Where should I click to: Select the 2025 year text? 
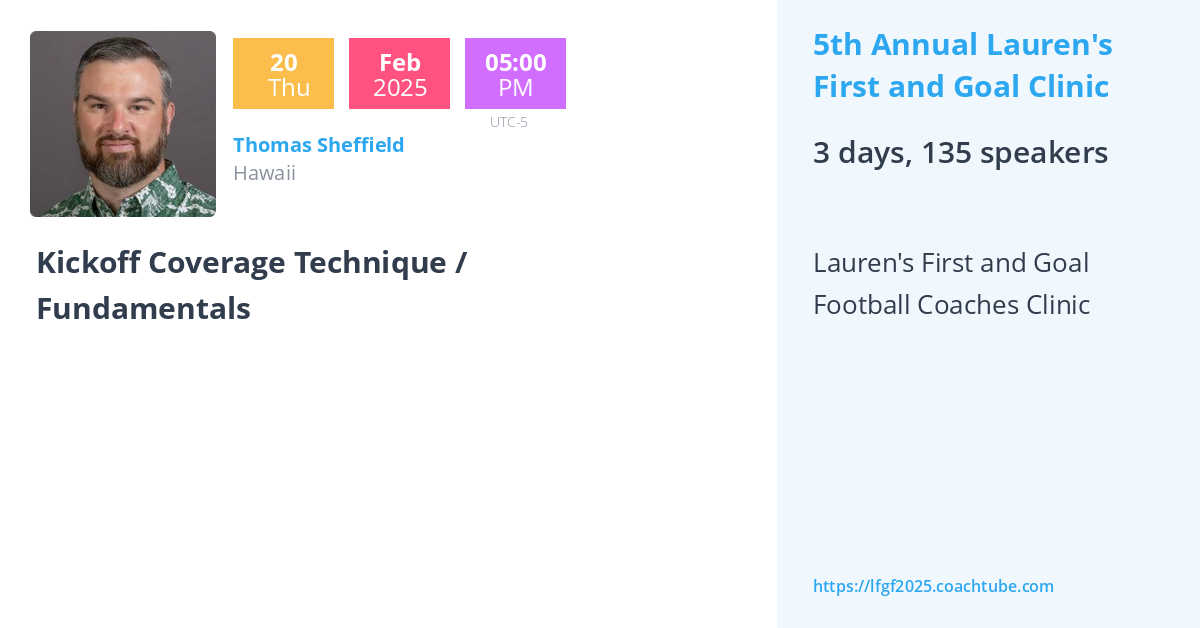click(x=400, y=88)
